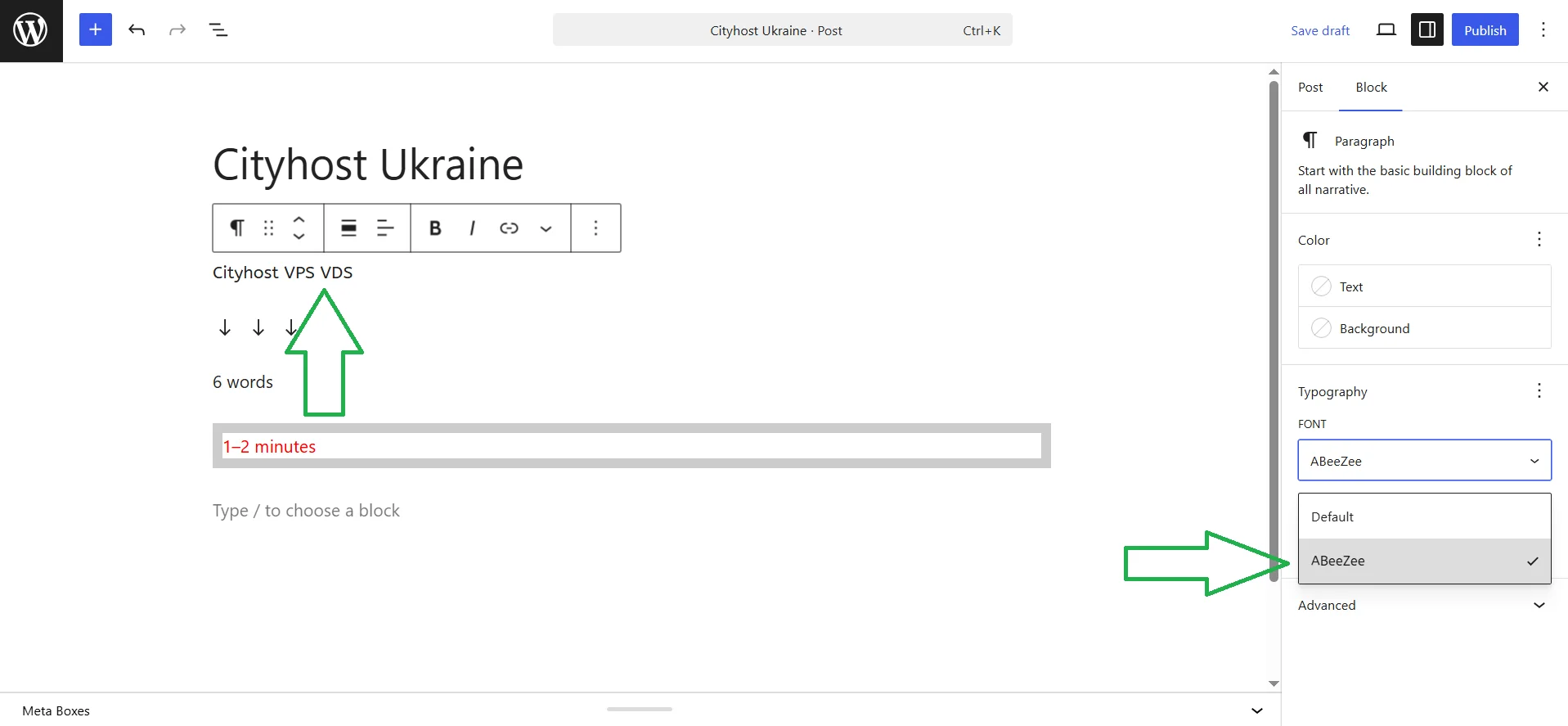The image size is (1568, 726).
Task: Close the settings sidebar
Action: (1543, 87)
